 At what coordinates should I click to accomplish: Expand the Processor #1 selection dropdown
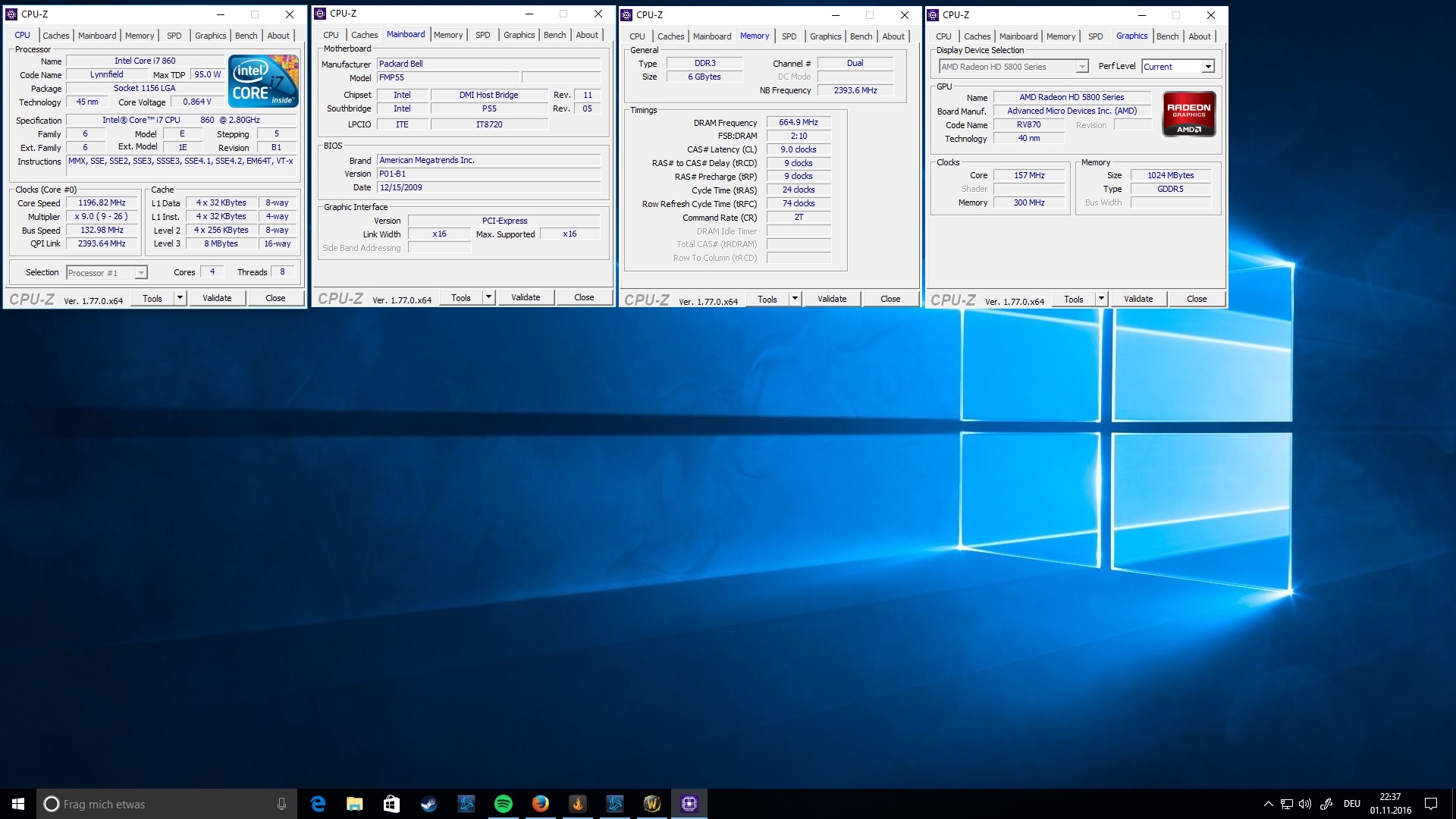tap(141, 273)
